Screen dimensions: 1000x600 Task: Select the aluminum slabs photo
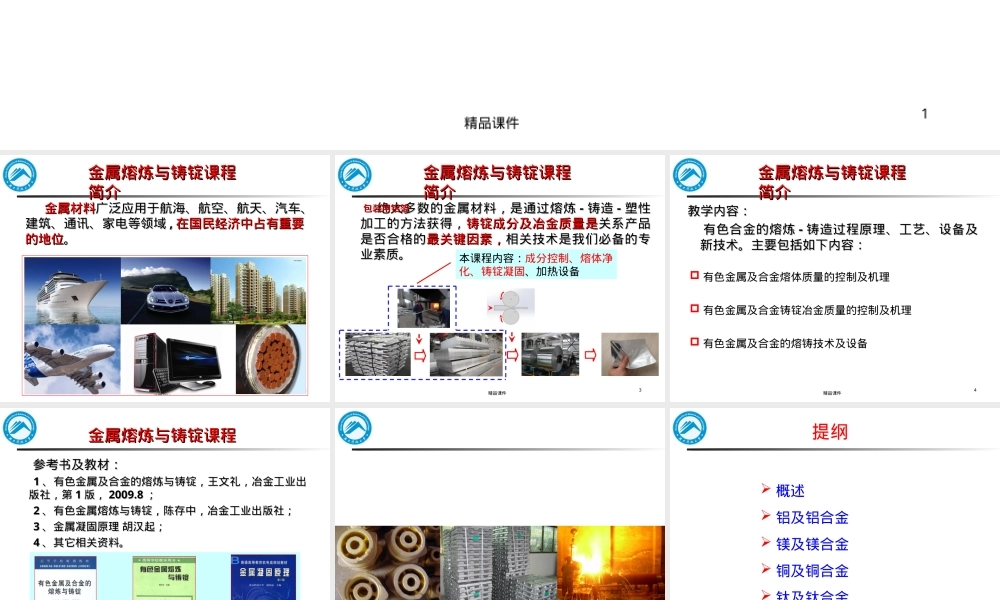[x=466, y=355]
